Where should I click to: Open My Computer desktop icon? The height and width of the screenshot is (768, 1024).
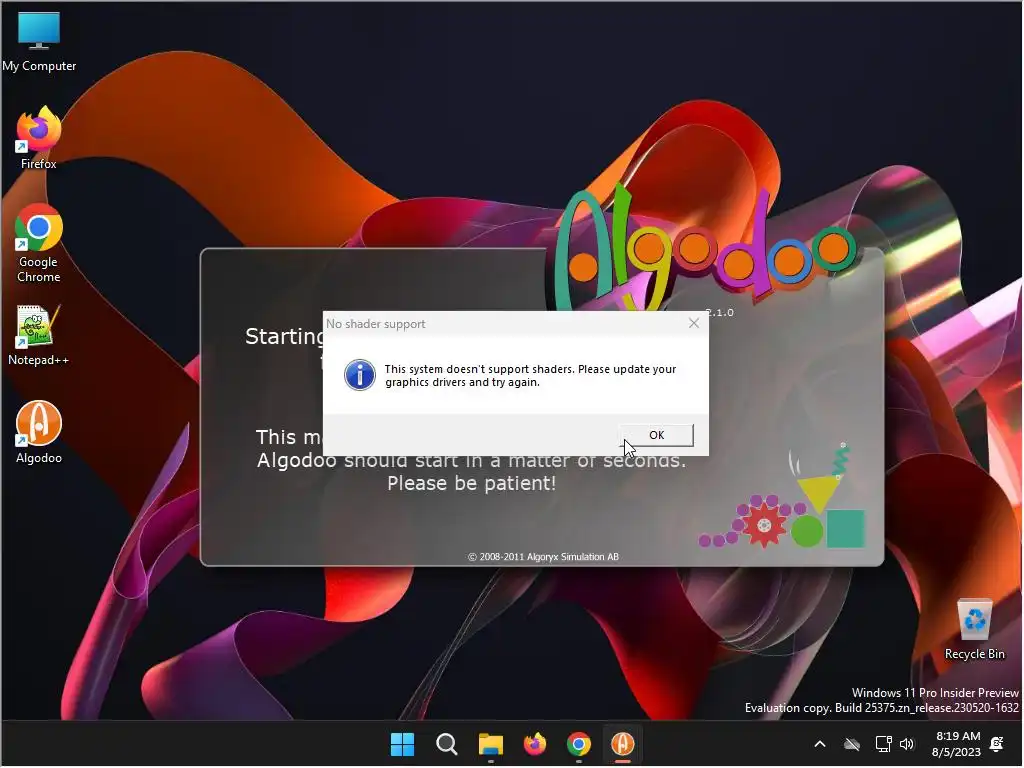39,42
